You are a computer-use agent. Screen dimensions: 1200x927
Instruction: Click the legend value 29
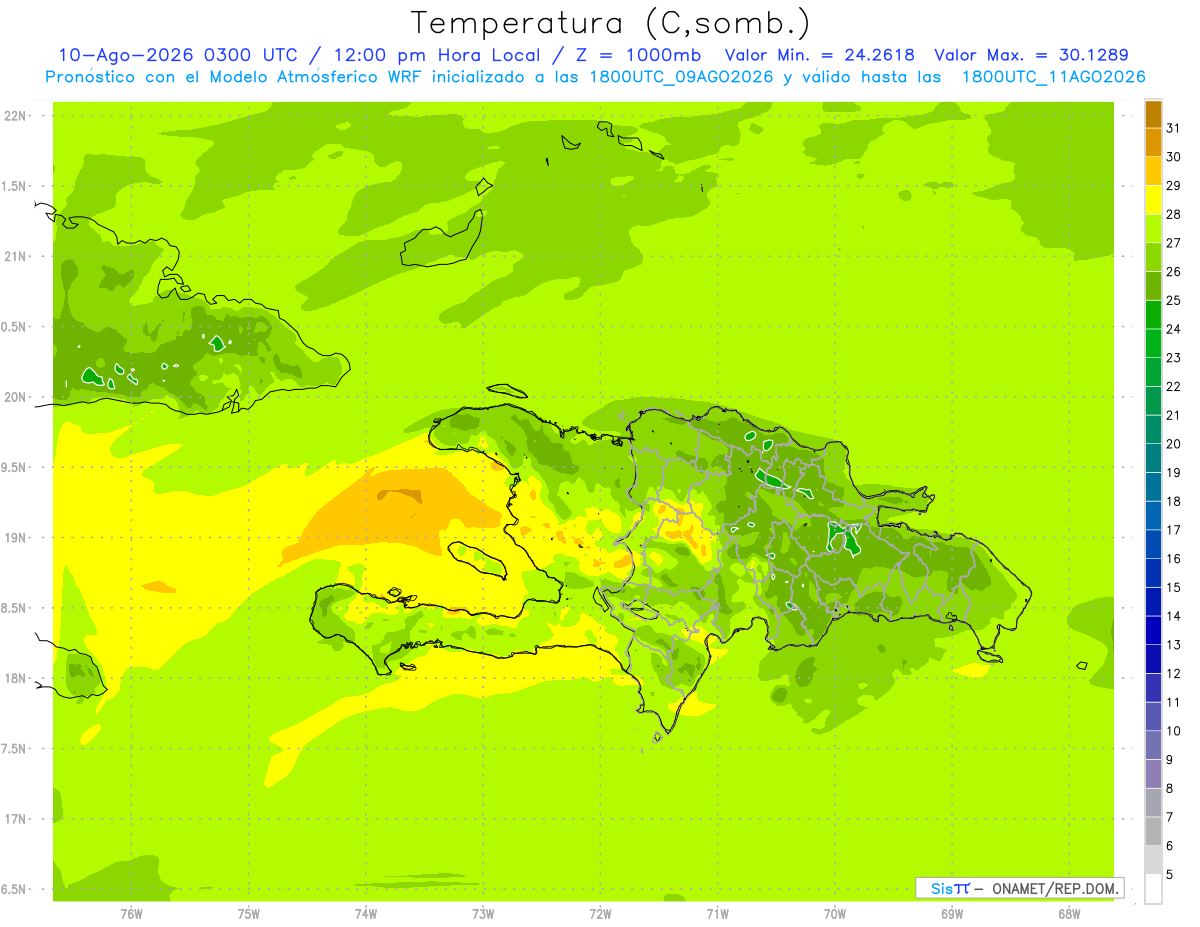[1174, 185]
